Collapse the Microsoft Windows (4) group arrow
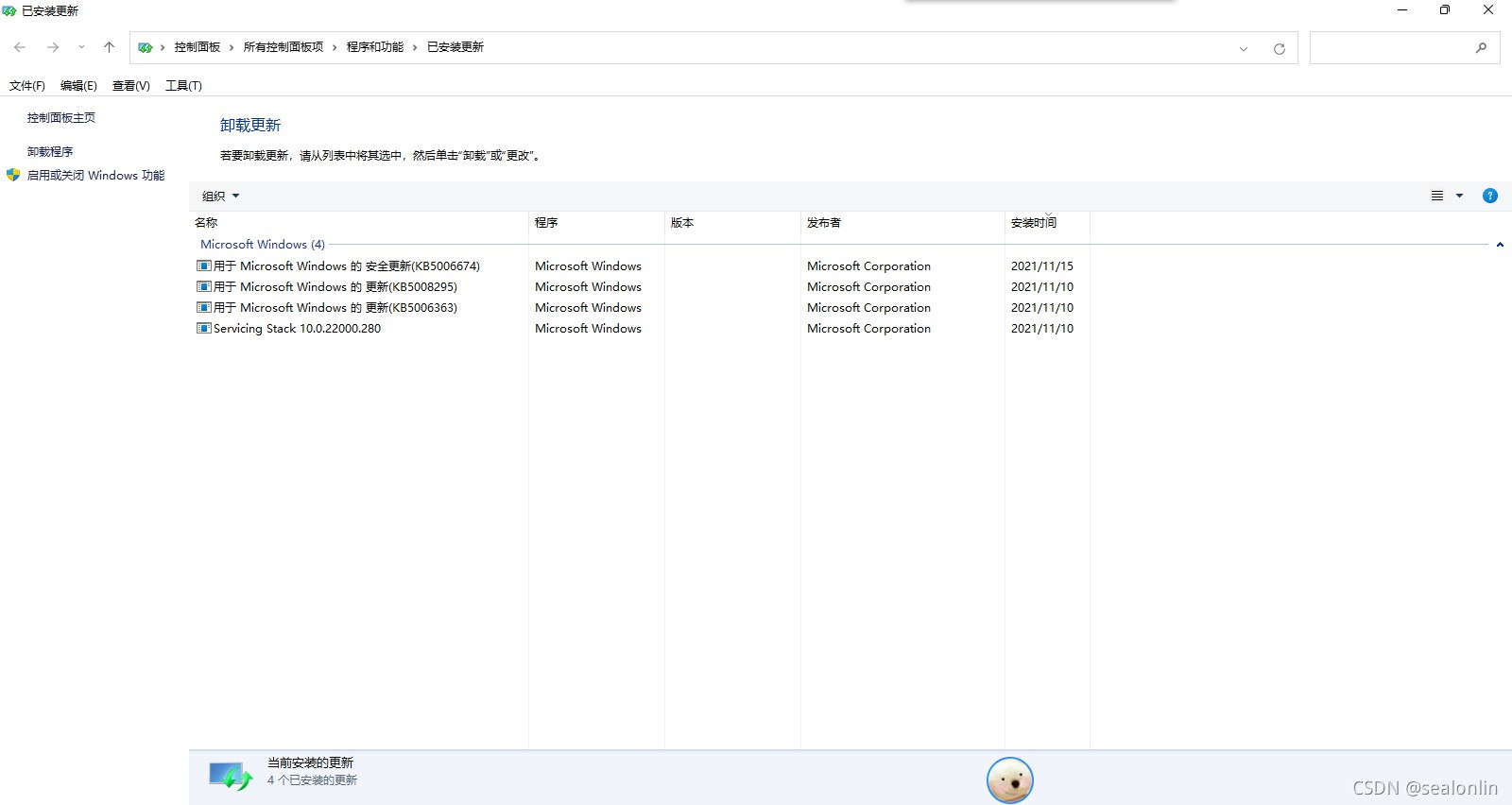Screen dimensions: 1512x805 pos(1500,245)
